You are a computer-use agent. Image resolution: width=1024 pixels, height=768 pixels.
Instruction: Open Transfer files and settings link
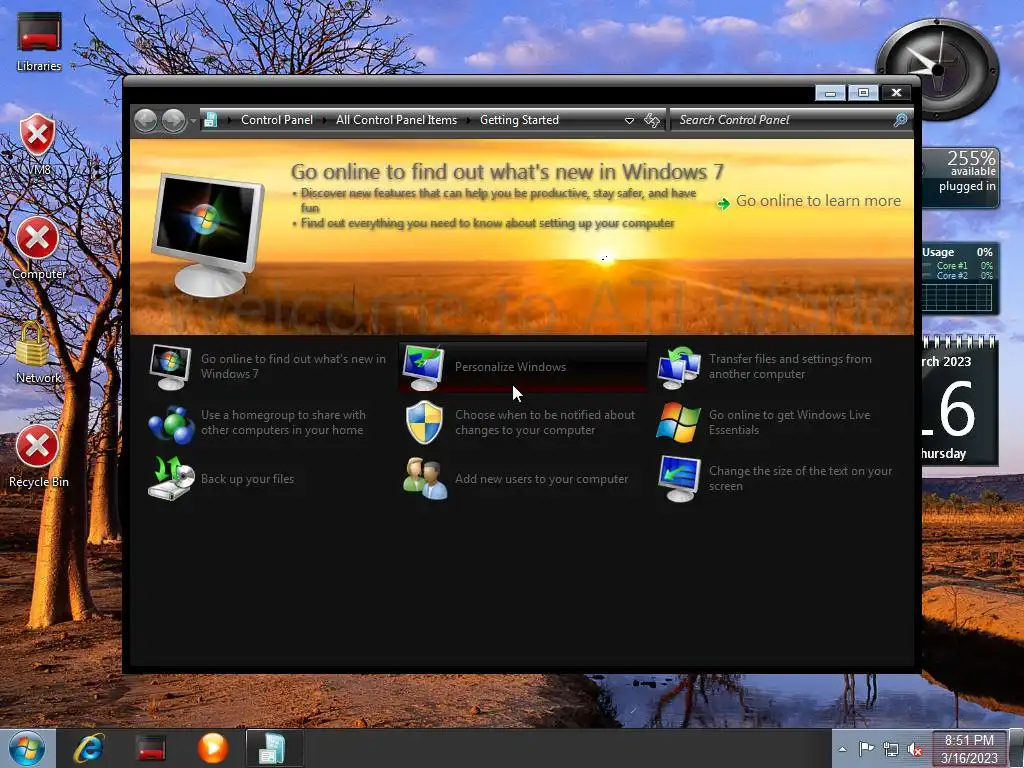tap(790, 366)
